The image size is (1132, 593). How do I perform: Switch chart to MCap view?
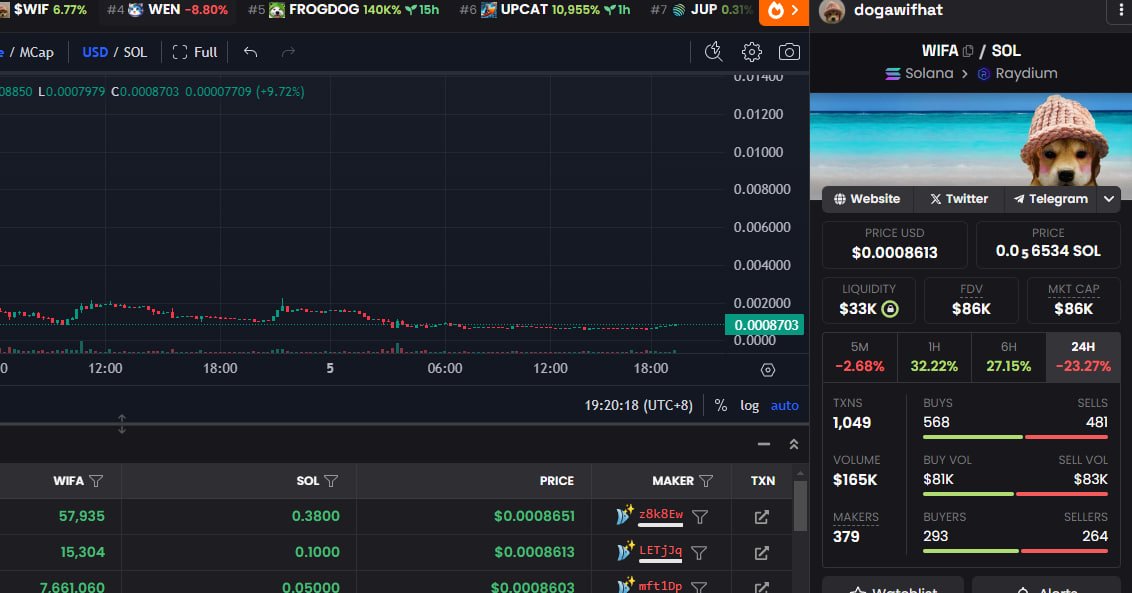(x=36, y=52)
